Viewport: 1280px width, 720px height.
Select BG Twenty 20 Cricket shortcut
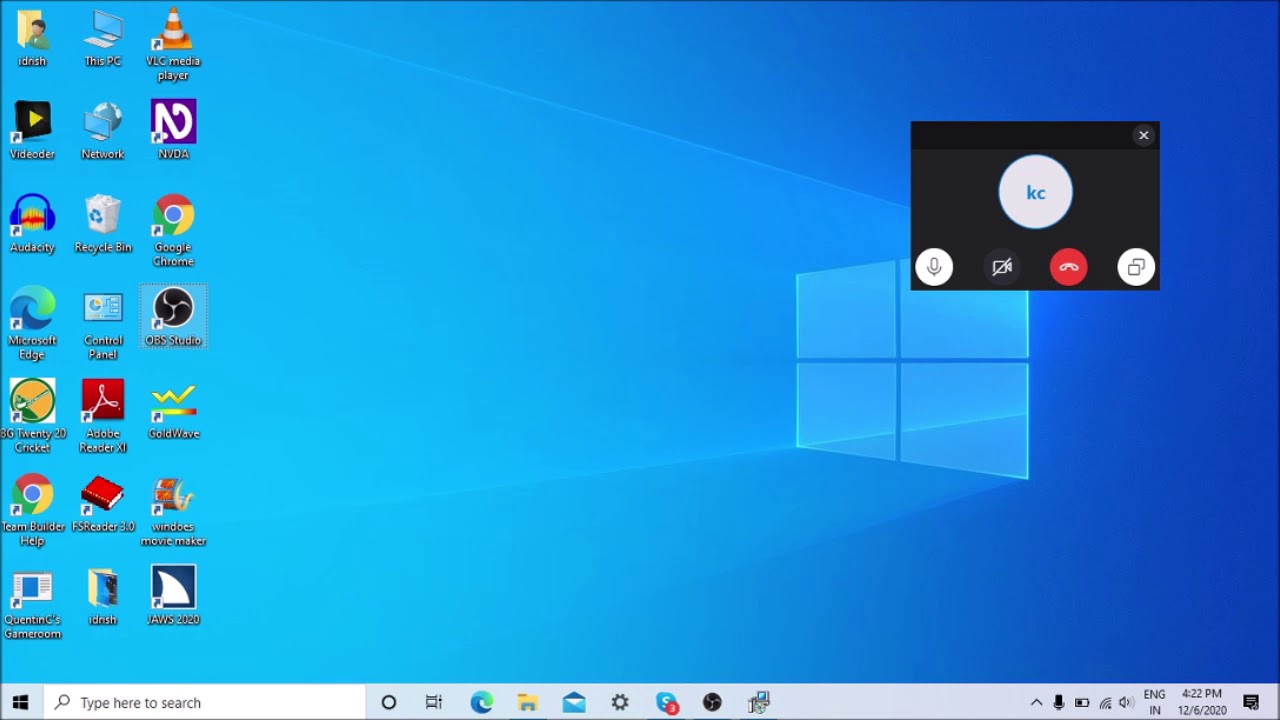pyautogui.click(x=32, y=416)
